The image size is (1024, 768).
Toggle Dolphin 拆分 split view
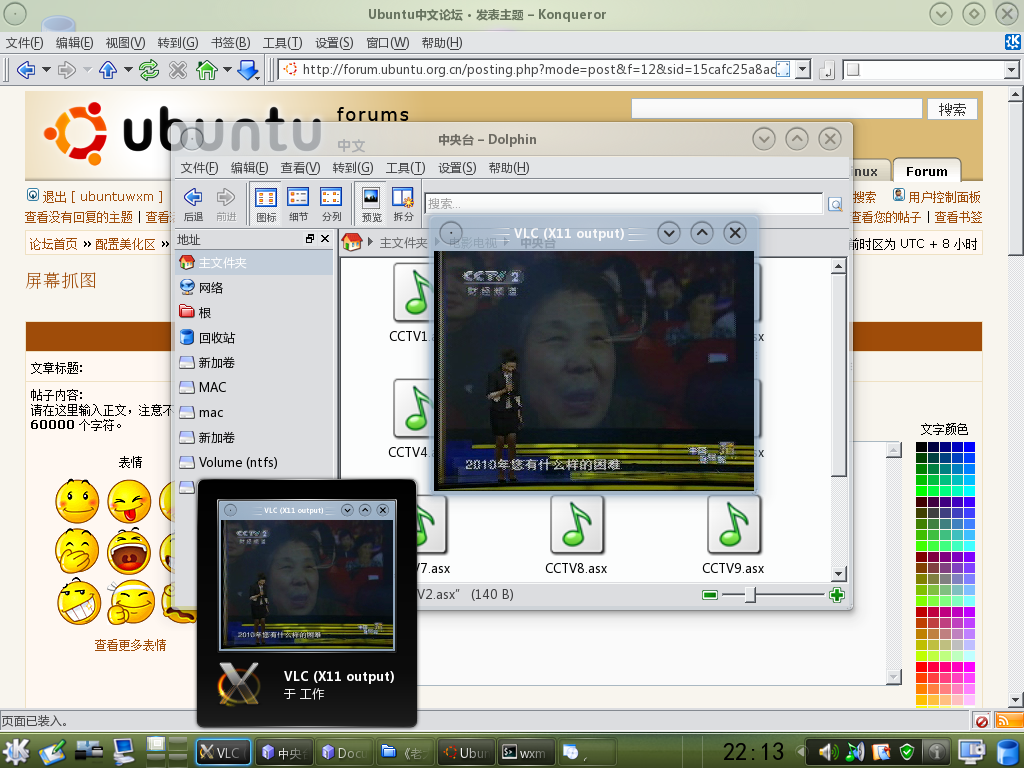tap(403, 204)
